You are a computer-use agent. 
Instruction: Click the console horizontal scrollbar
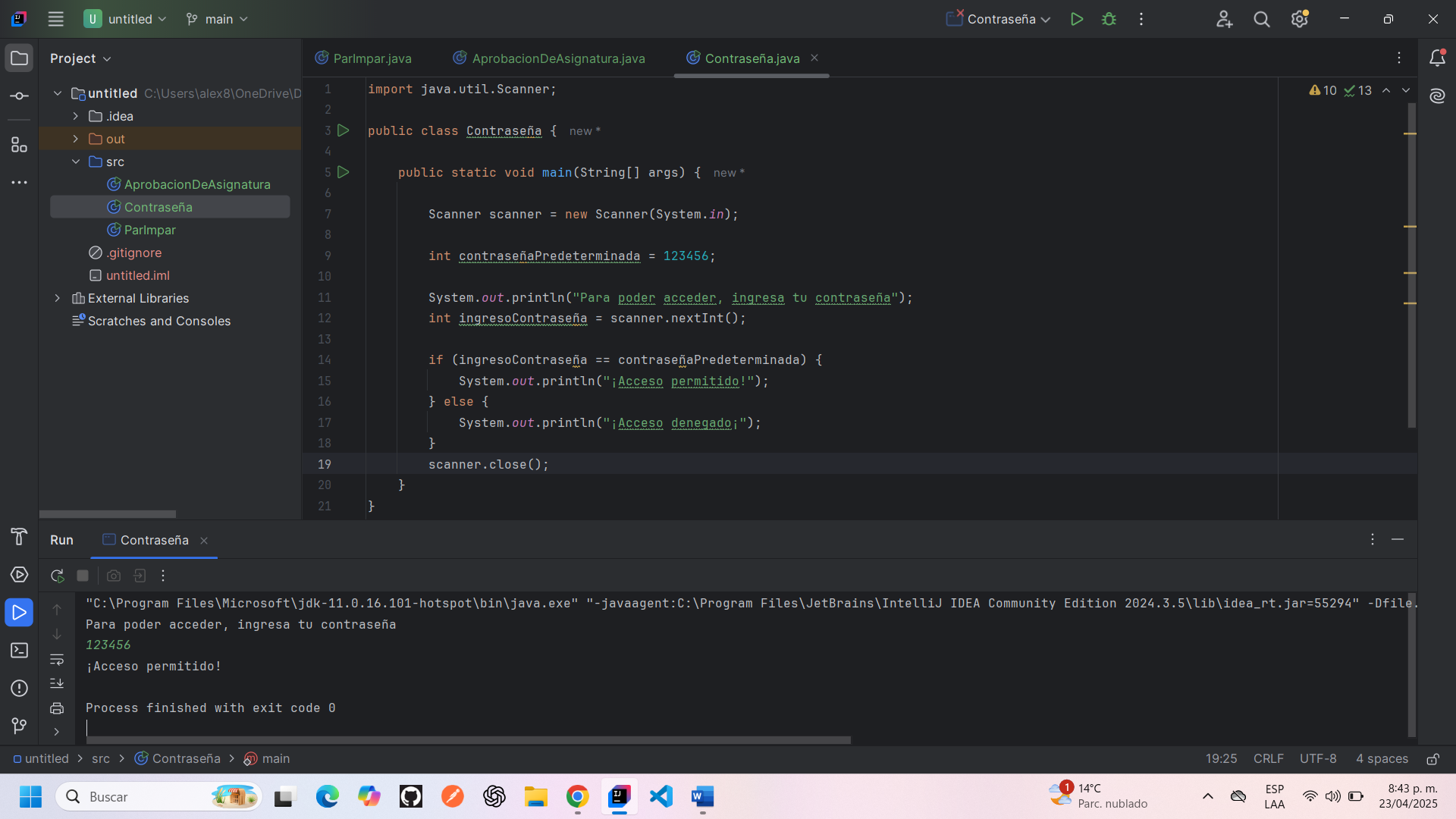pyautogui.click(x=468, y=740)
